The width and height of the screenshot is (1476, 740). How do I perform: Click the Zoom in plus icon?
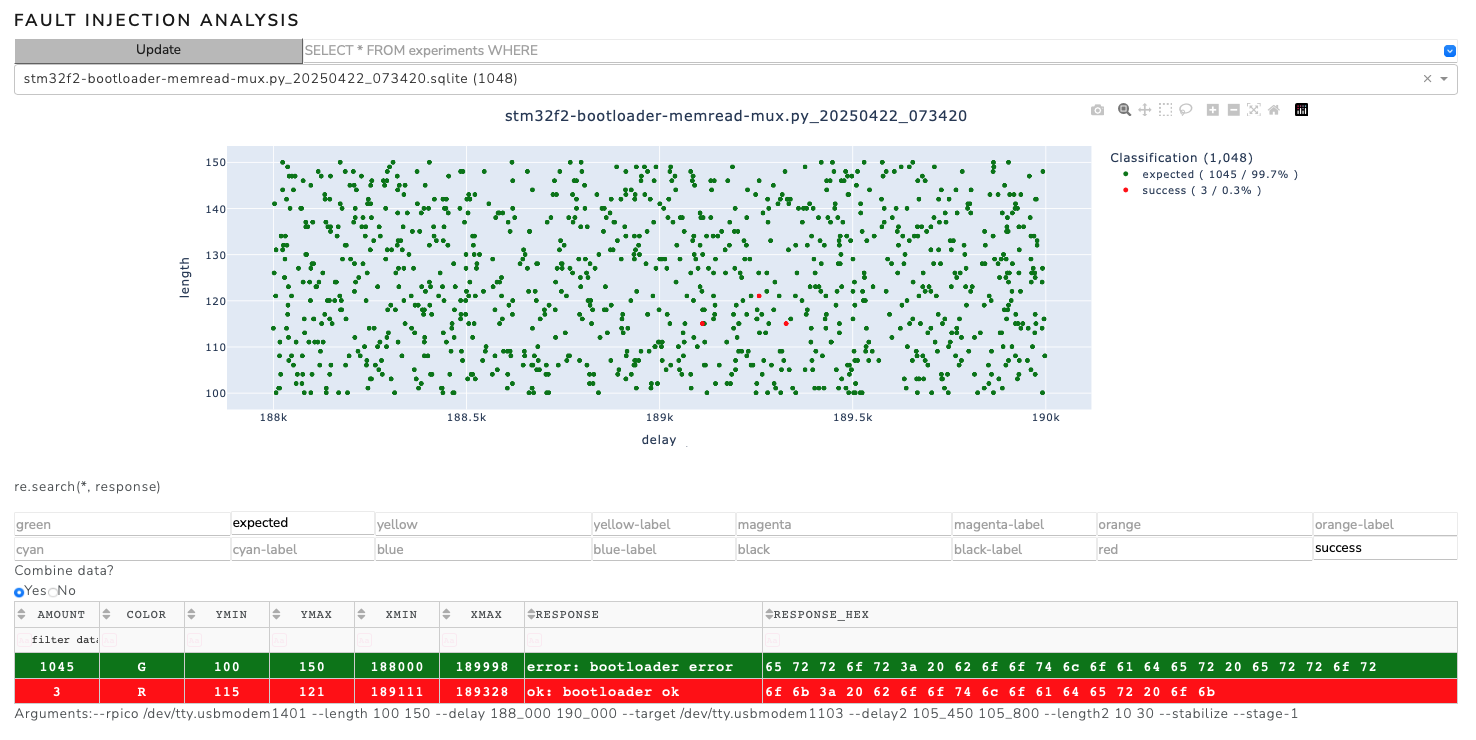(x=1212, y=110)
